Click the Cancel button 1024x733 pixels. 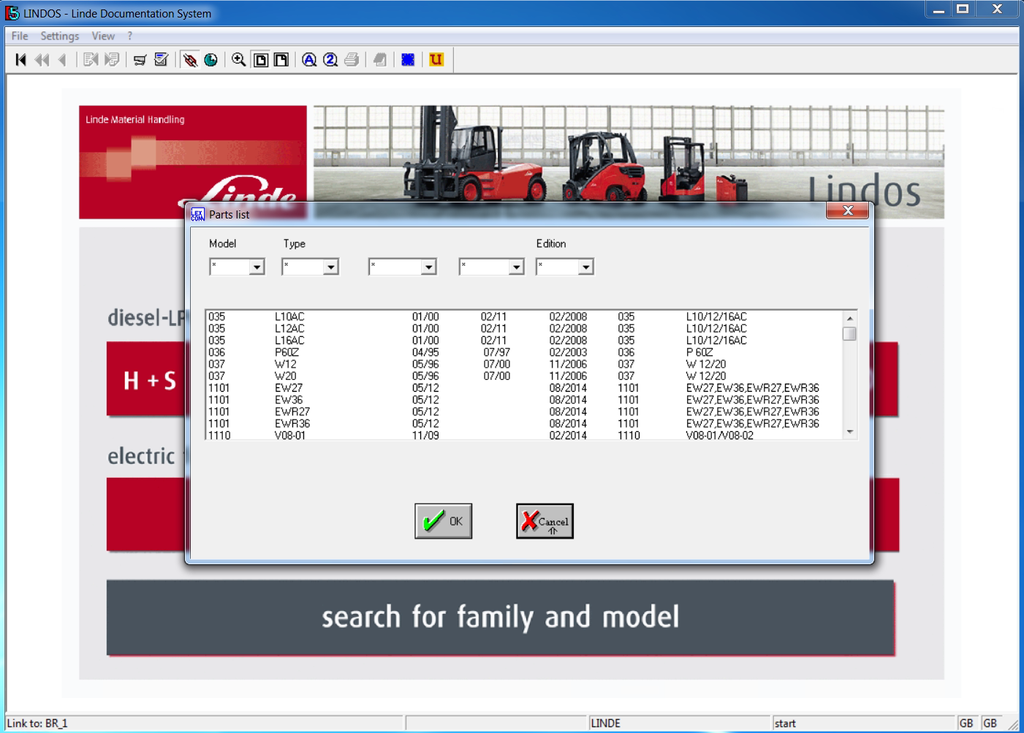(x=545, y=521)
